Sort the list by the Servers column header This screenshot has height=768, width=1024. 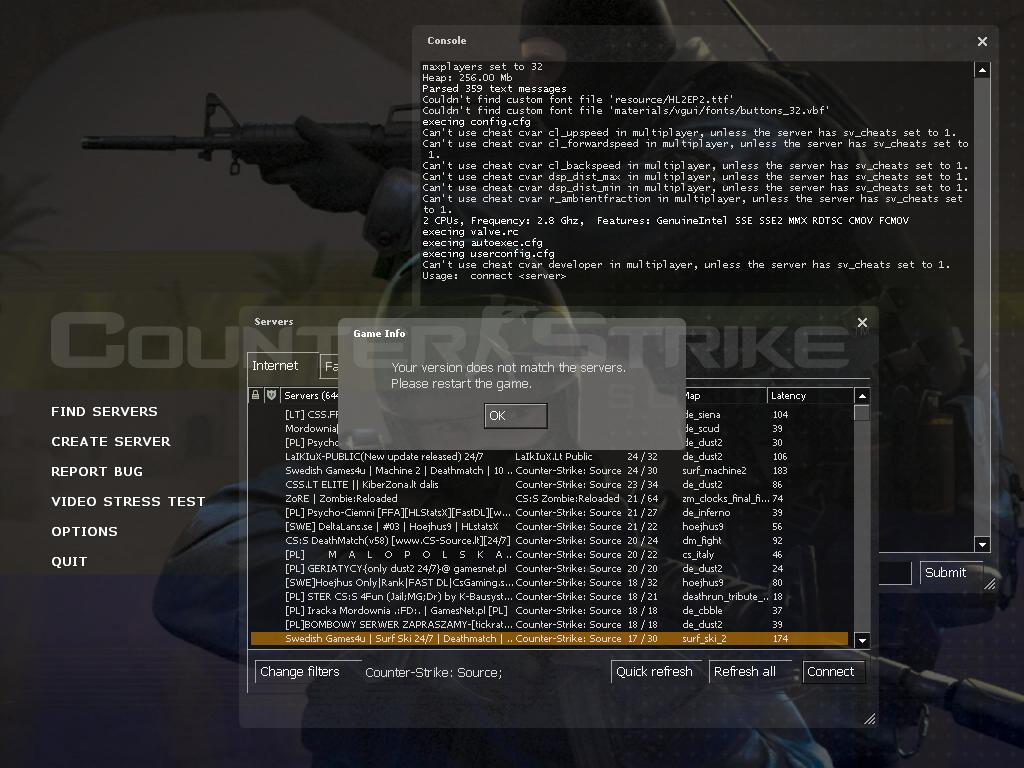click(x=311, y=396)
